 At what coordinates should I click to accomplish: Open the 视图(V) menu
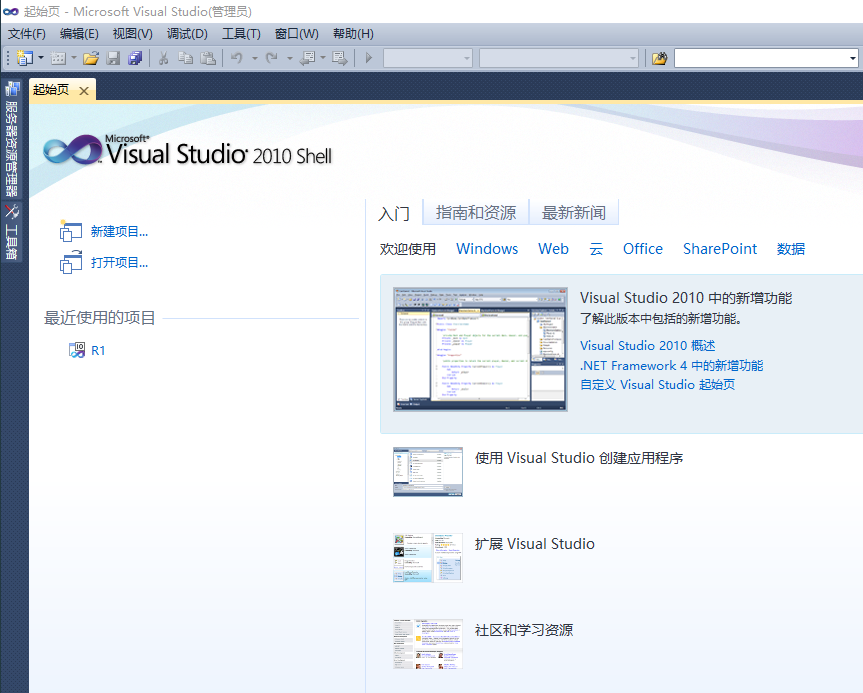(x=132, y=34)
